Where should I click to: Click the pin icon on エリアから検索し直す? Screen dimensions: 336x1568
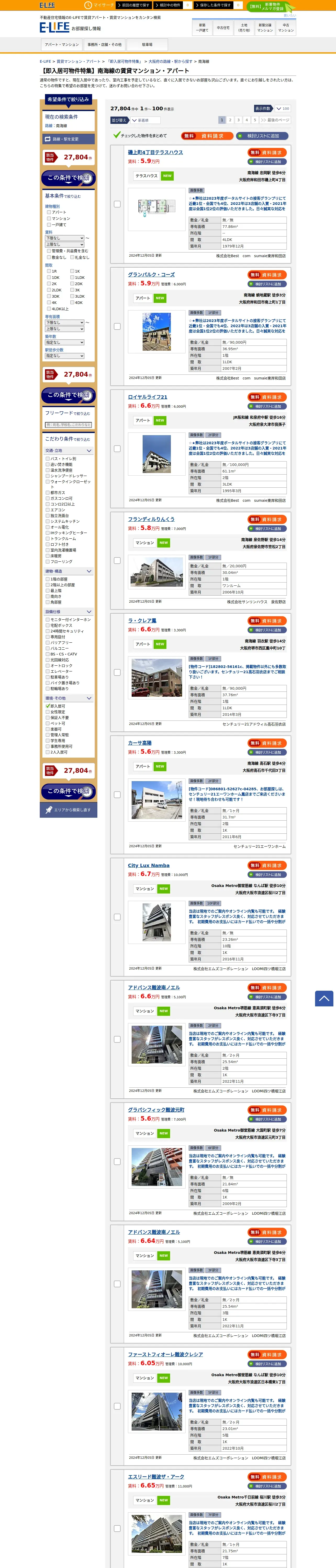coord(49,810)
